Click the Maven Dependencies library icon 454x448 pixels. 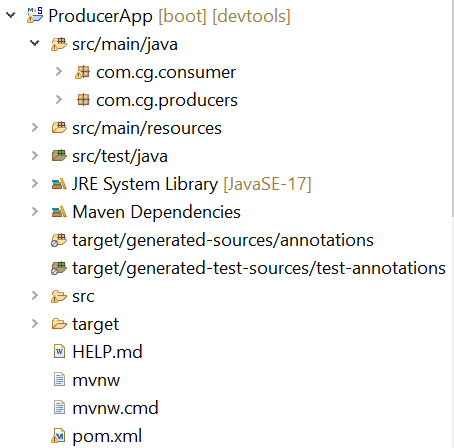pos(59,212)
